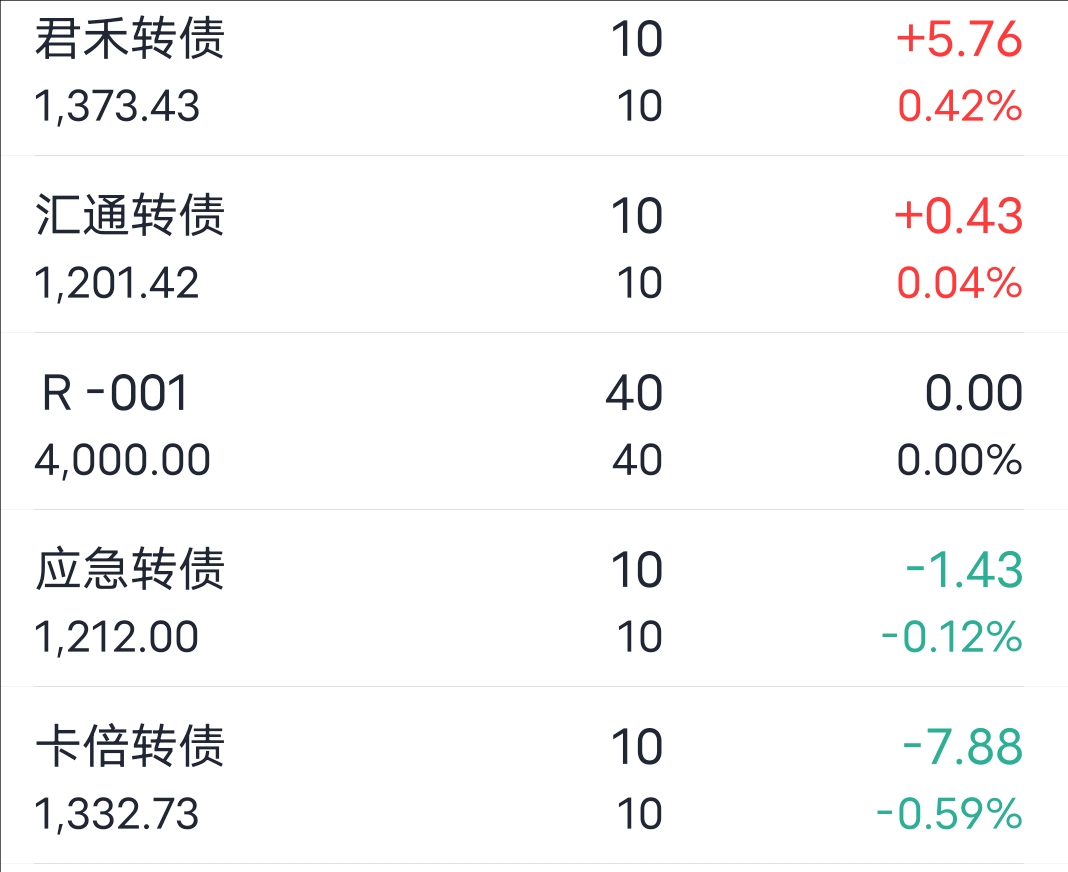1068x872 pixels.
Task: Tap the R-001 quantity 40
Action: tap(634, 393)
